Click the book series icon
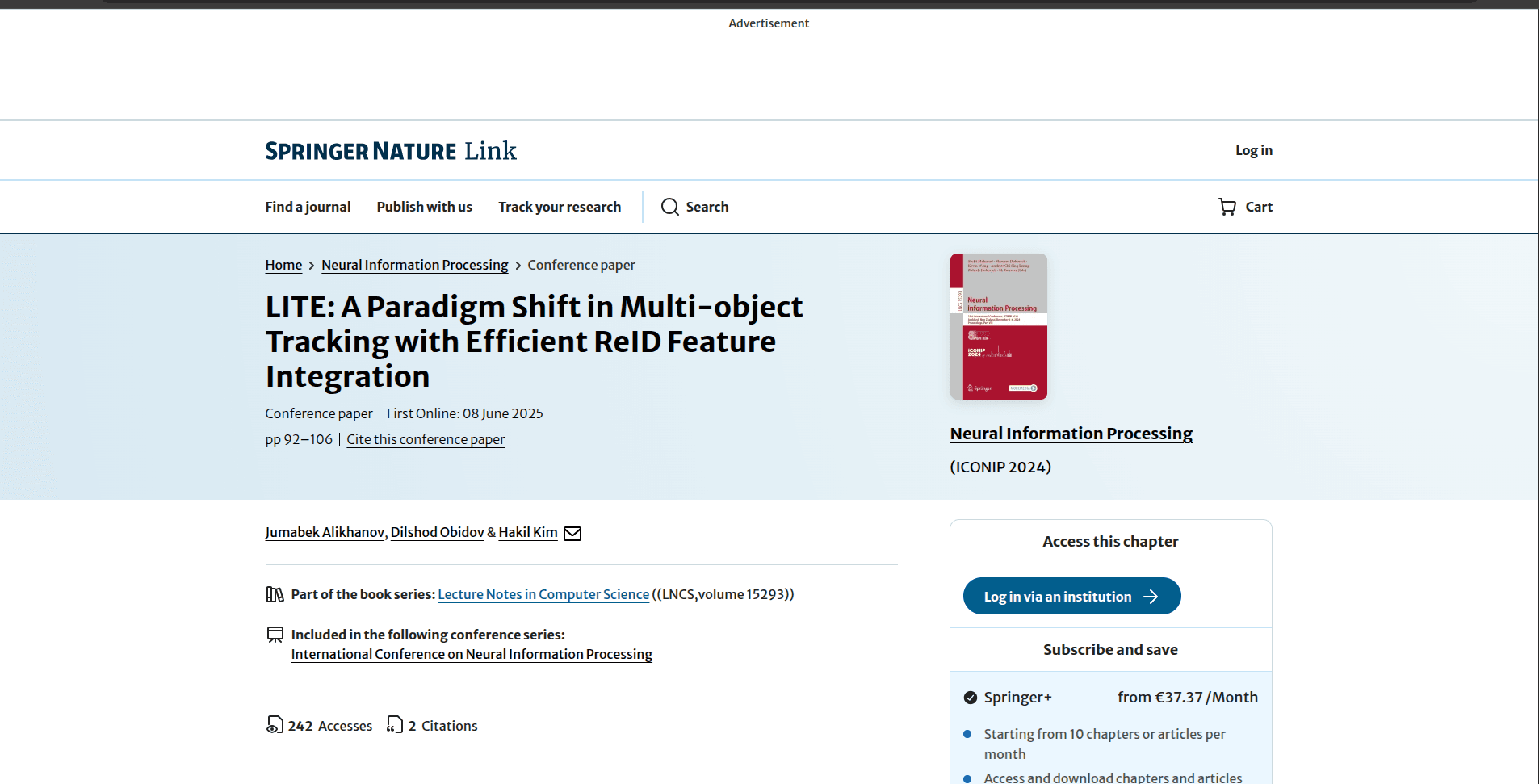The image size is (1539, 784). coord(275,595)
